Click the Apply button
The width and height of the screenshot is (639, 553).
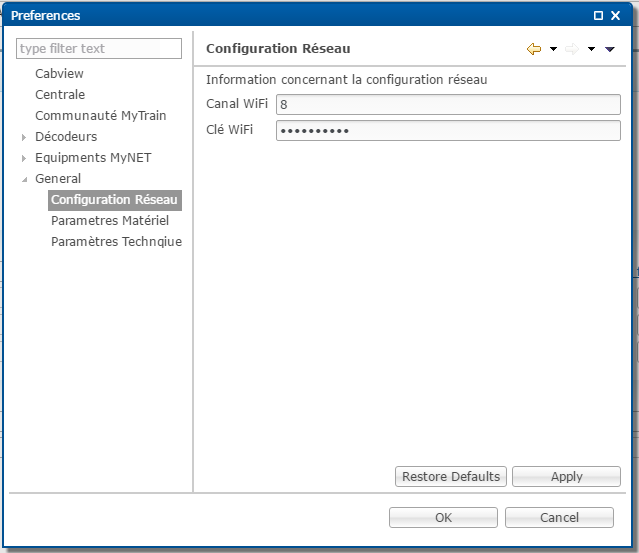[566, 476]
